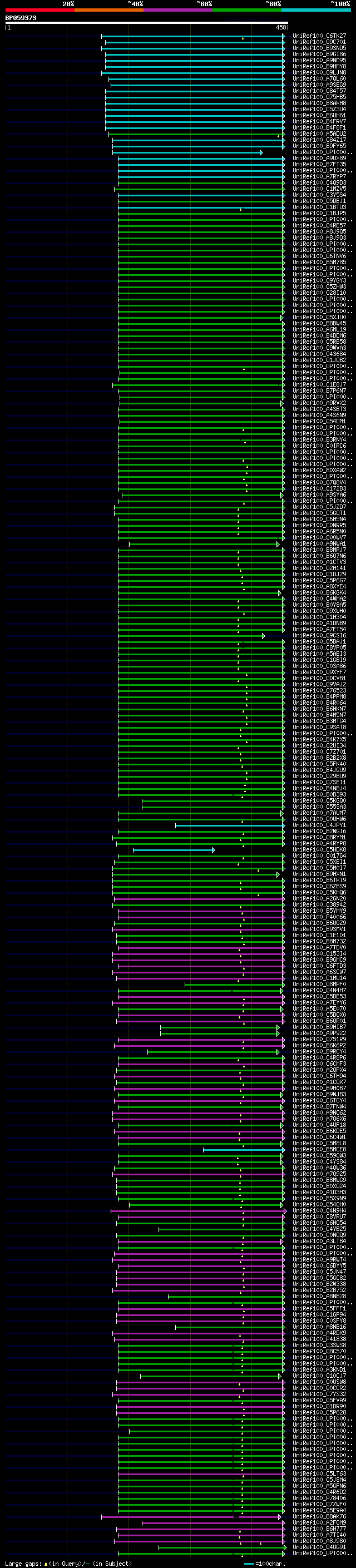The image size is (356, 1568).
Task: Open hit UniRef100_Q9LJN8
Action: click(x=319, y=72)
